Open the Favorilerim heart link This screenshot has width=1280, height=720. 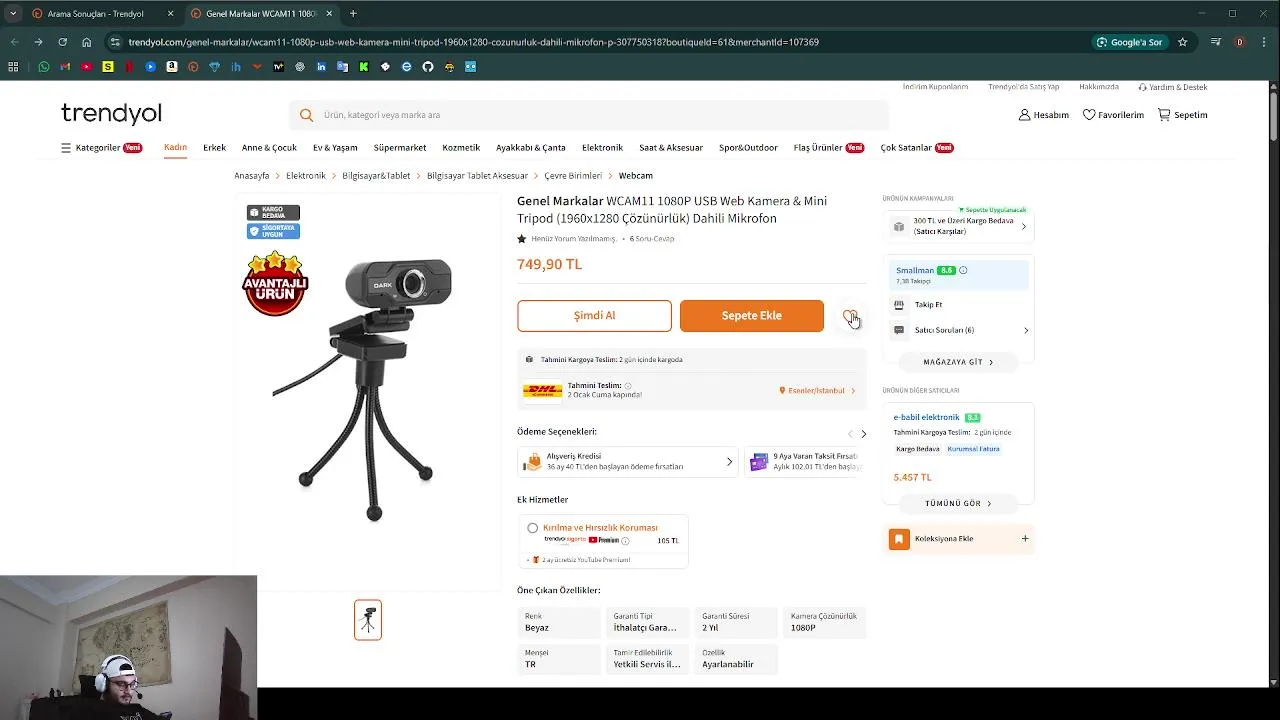(1113, 115)
